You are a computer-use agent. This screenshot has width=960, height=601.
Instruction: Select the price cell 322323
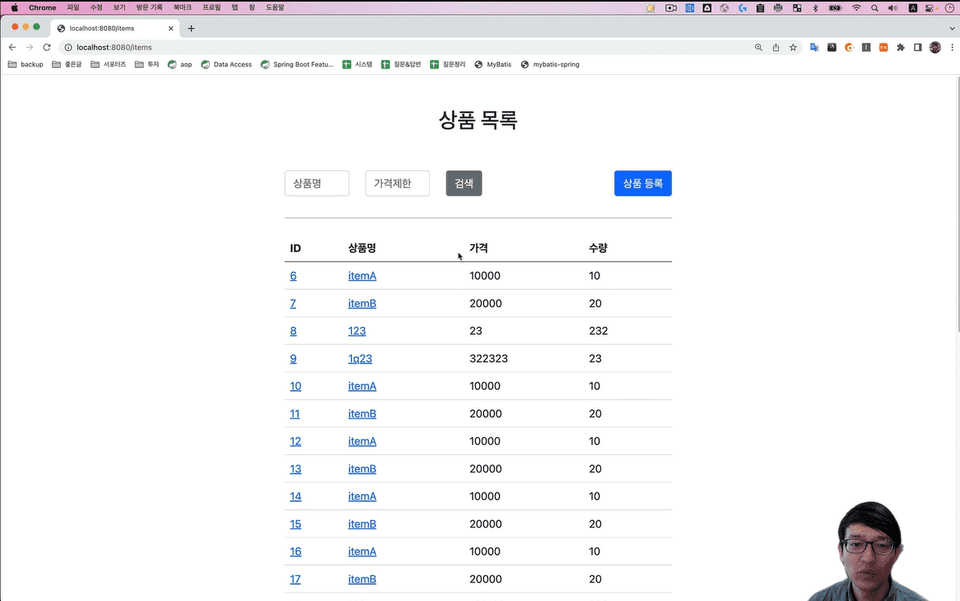(489, 358)
